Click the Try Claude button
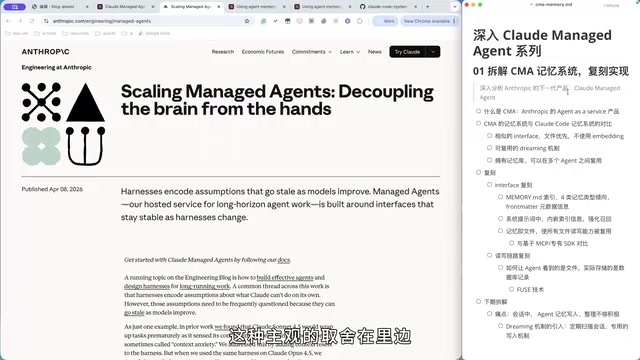 (407, 52)
